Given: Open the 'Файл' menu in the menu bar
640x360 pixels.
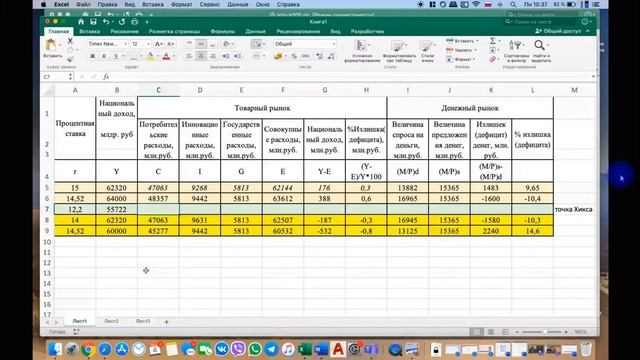Looking at the screenshot, I should click(x=83, y=4).
